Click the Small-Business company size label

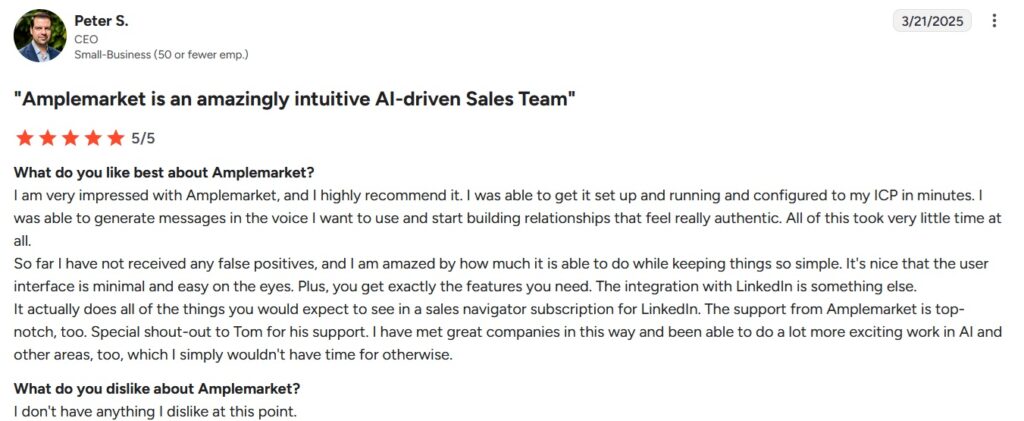tap(161, 55)
